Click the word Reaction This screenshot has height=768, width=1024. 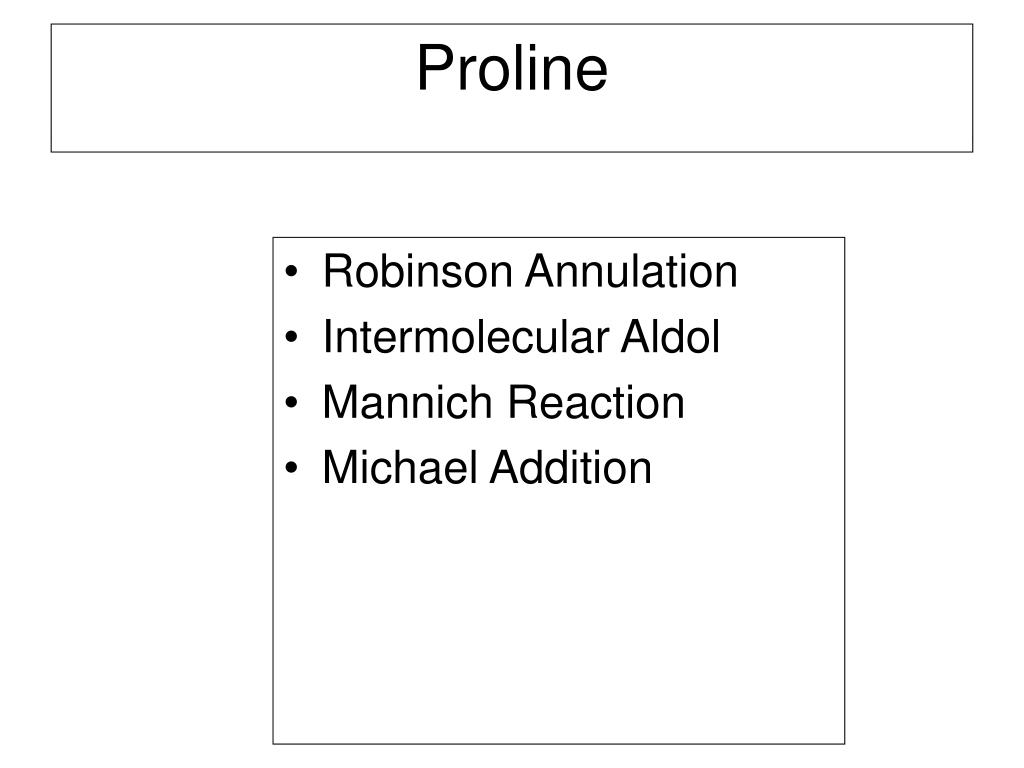pyautogui.click(x=596, y=402)
